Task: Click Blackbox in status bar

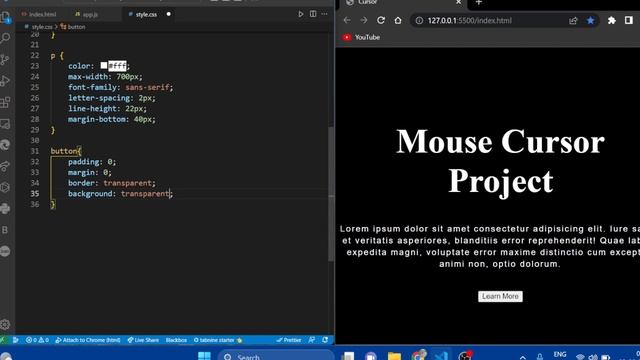Action: click(x=176, y=340)
